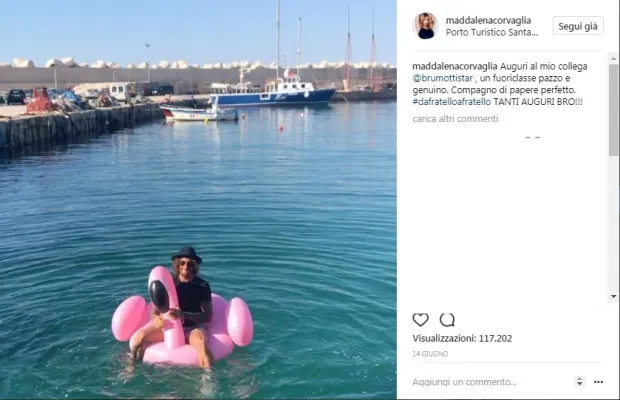Viewport: 620px width, 400px height.
Task: Toggle the comment box resize stepper
Action: [579, 382]
